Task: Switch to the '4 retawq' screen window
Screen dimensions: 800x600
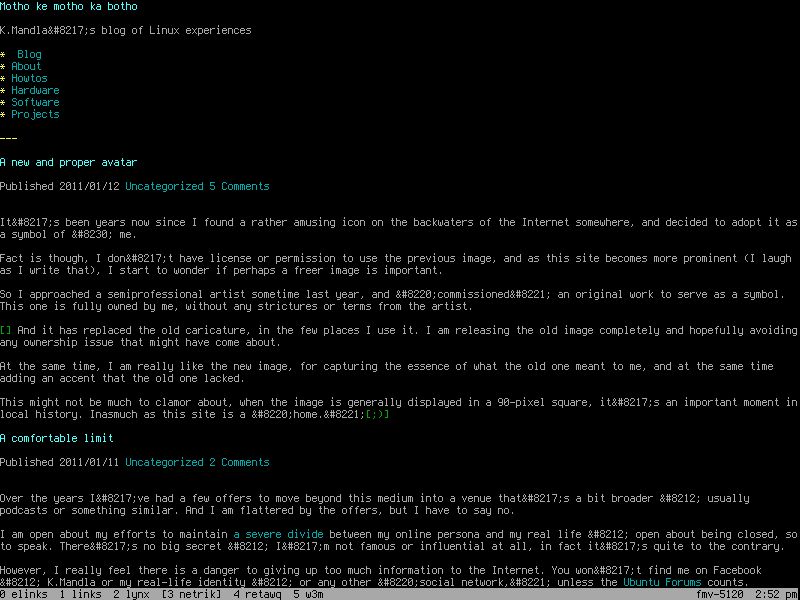Action: pos(257,594)
